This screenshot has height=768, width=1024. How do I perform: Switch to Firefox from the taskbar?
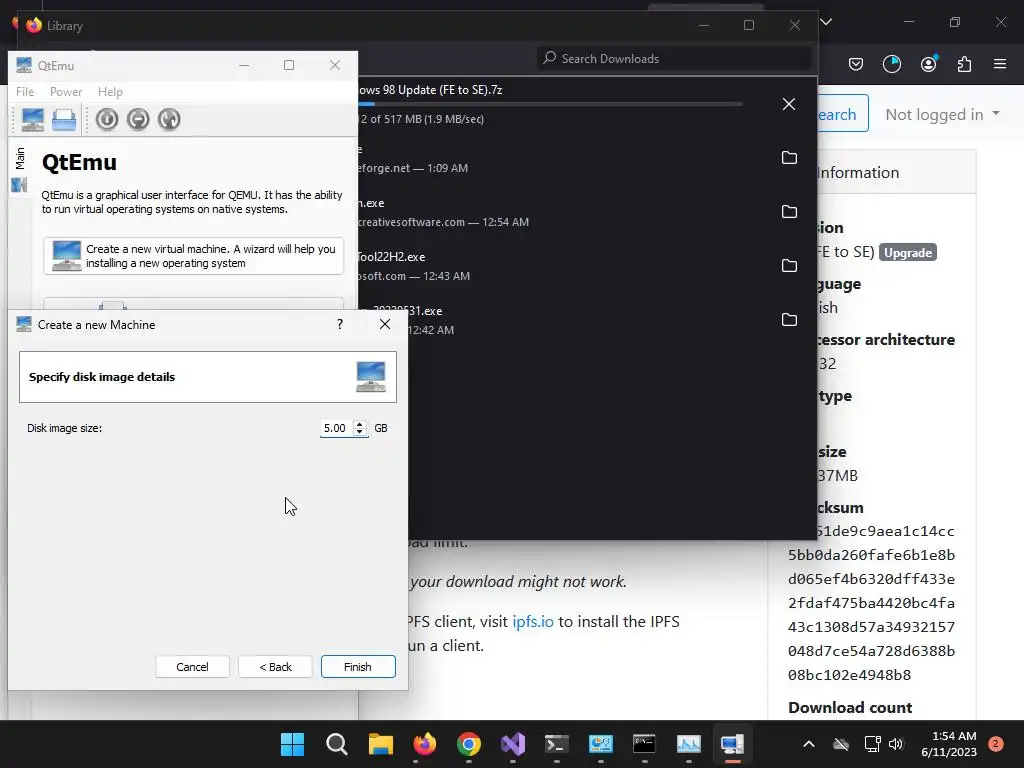point(424,744)
